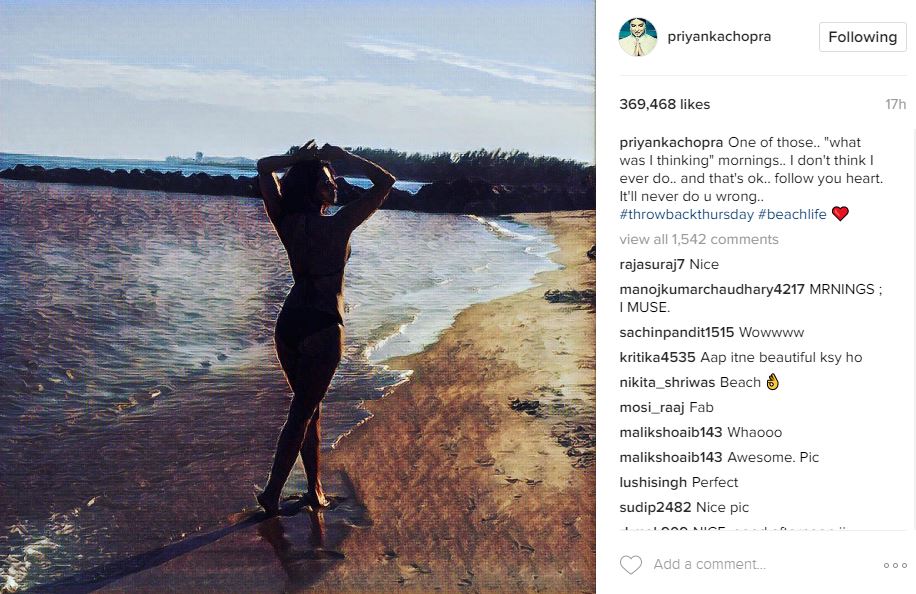Toggle the Following button
This screenshot has height=594, width=916.
click(862, 37)
